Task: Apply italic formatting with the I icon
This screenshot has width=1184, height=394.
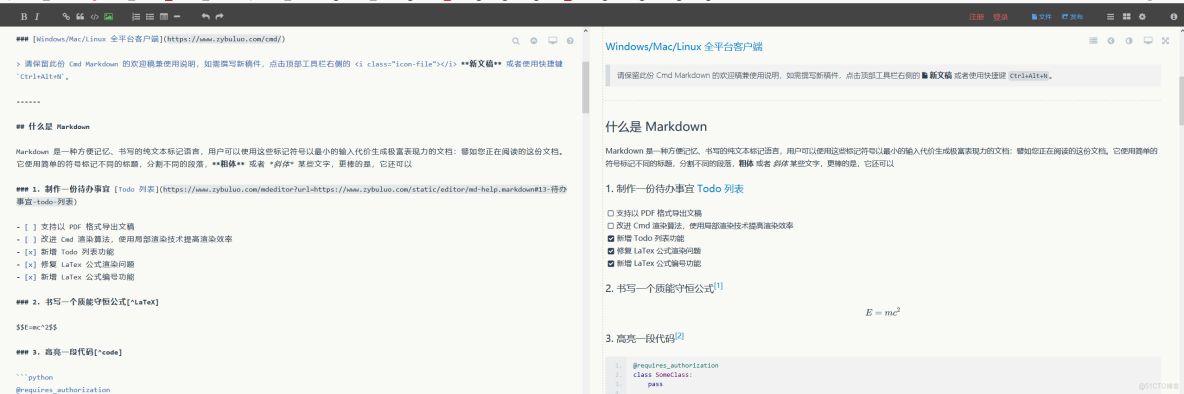Action: click(x=38, y=16)
